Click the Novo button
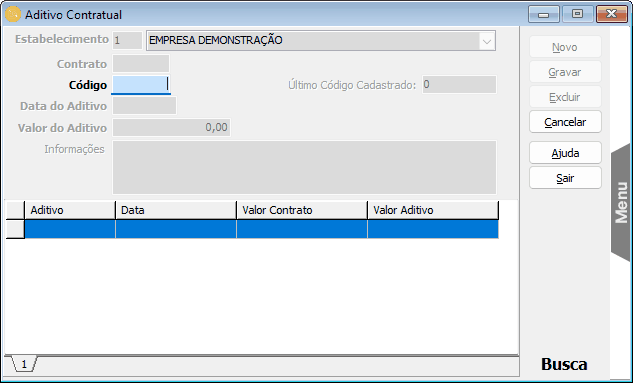This screenshot has width=633, height=383. tap(565, 47)
